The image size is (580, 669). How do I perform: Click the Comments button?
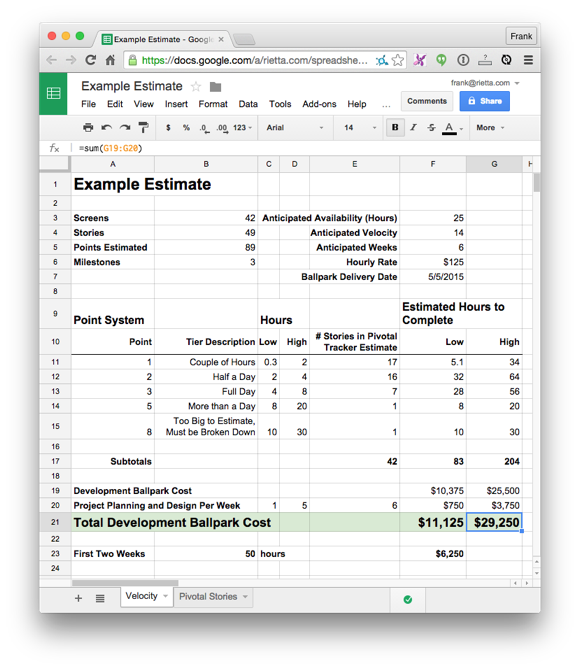[427, 101]
